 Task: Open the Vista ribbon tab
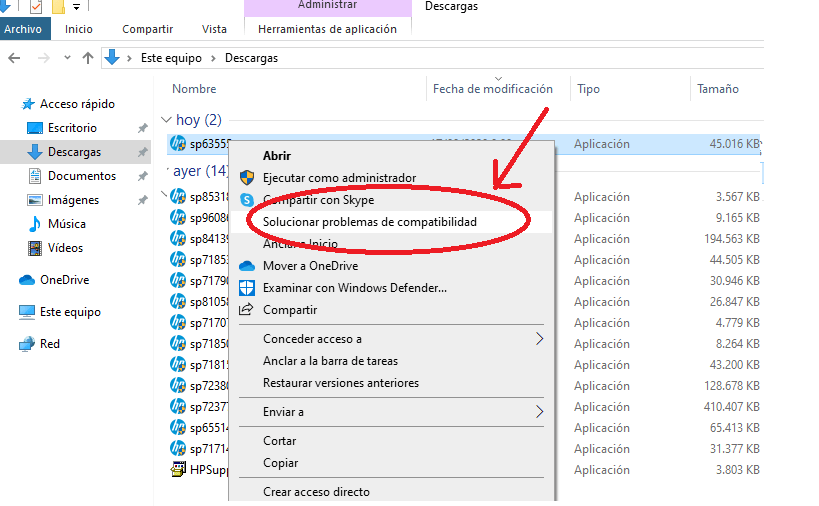point(214,29)
